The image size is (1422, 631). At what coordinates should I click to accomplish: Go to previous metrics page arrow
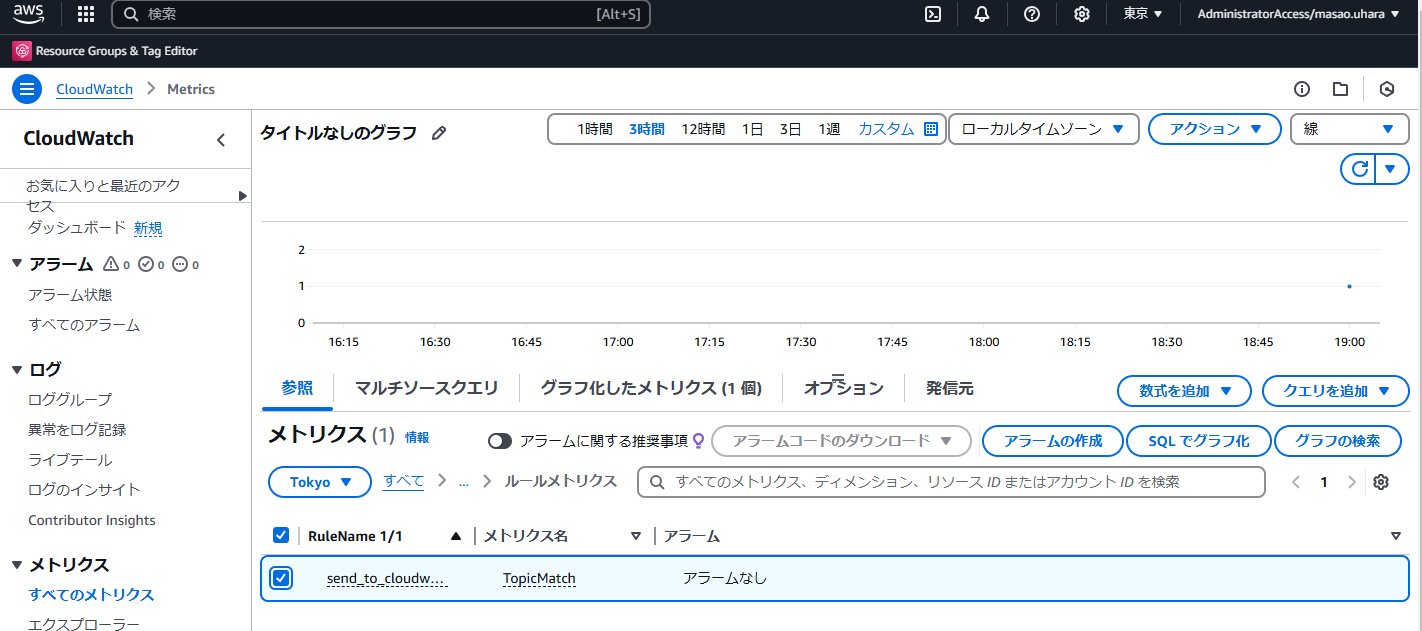point(1296,482)
